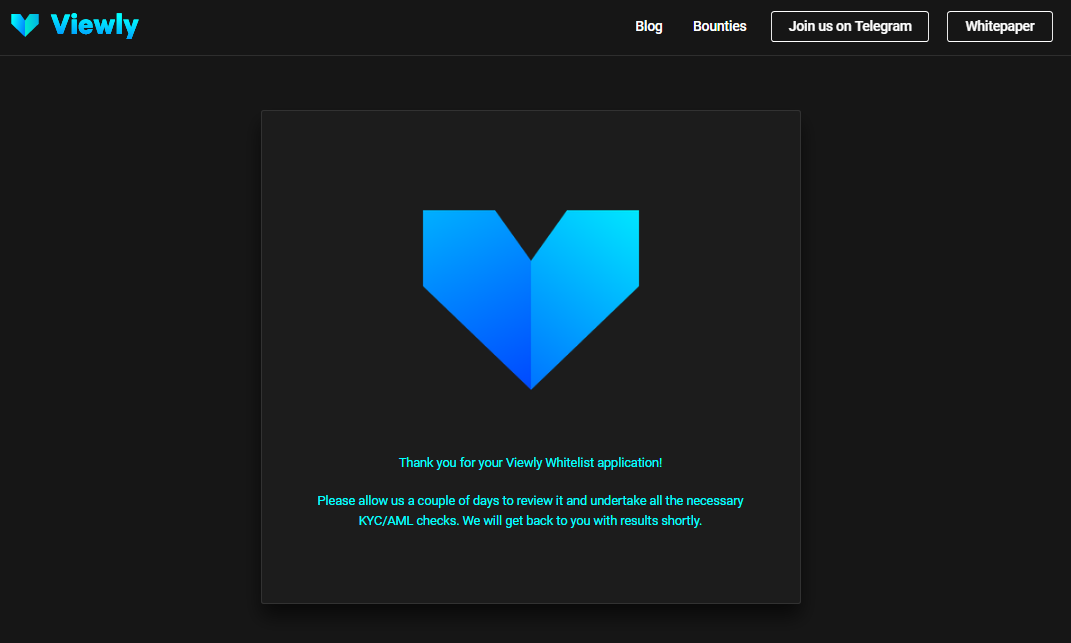Click the large blue heart logo in card
The height and width of the screenshot is (643, 1071).
click(x=531, y=299)
